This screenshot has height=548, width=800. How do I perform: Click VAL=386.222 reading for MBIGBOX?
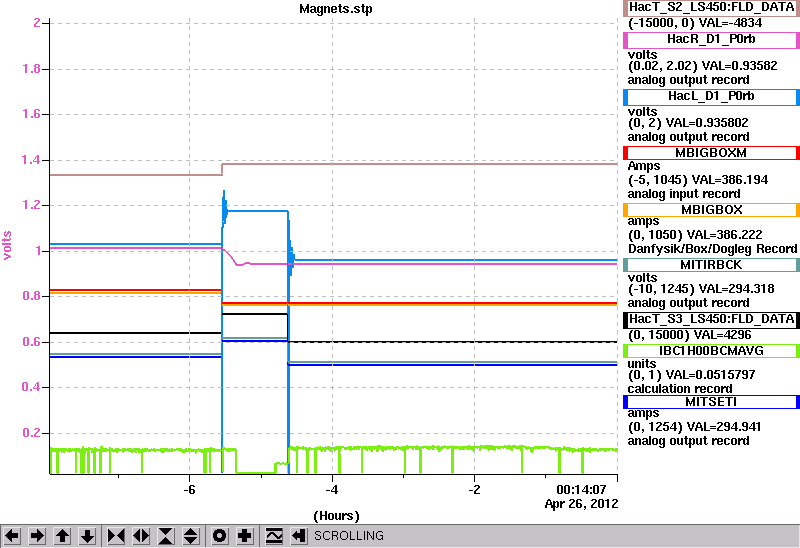click(724, 235)
